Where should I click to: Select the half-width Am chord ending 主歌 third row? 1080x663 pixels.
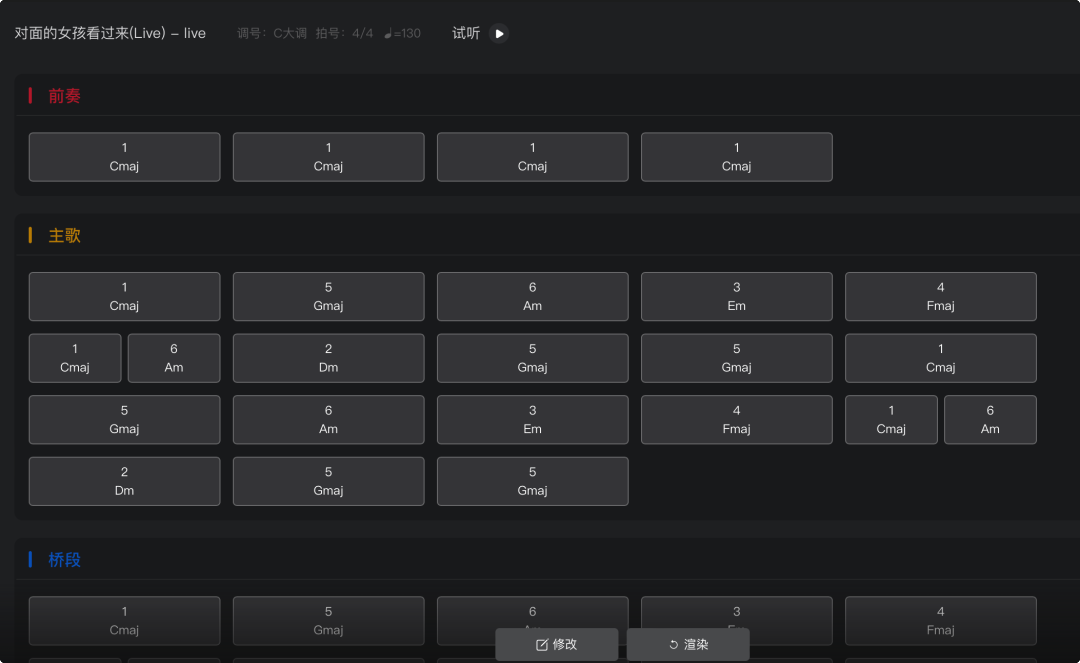(990, 420)
